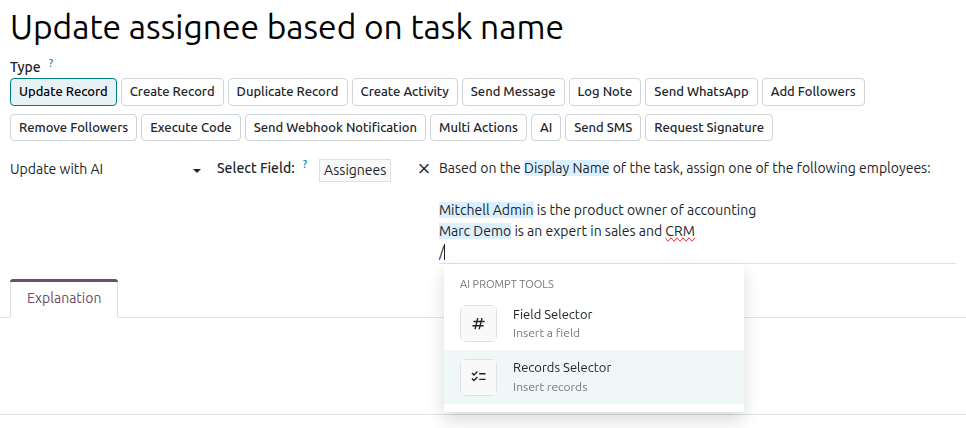This screenshot has height=428, width=966.
Task: Click the Assignees field selector
Action: tap(355, 170)
